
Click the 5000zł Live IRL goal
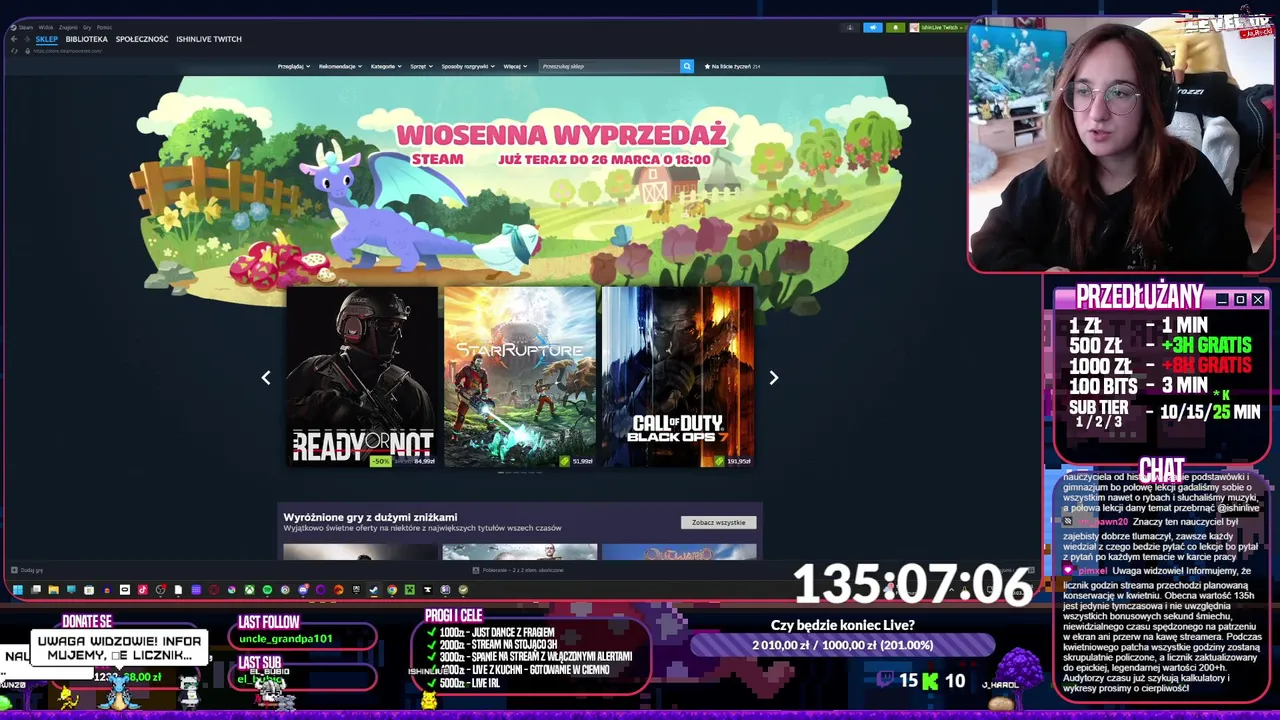click(469, 682)
